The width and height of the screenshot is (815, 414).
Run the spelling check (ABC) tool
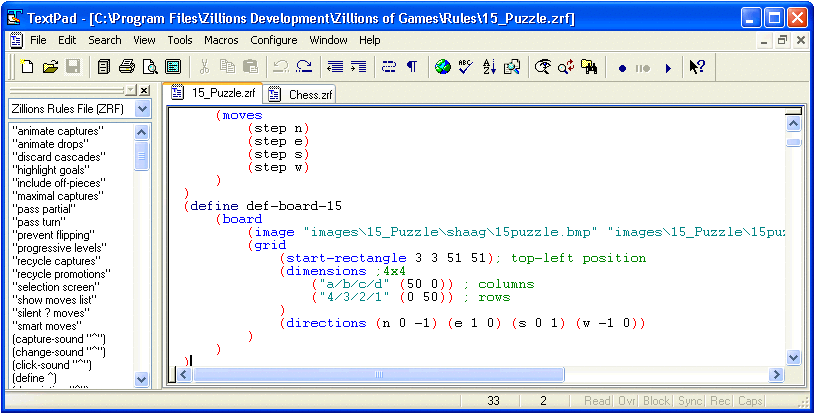(x=465, y=67)
